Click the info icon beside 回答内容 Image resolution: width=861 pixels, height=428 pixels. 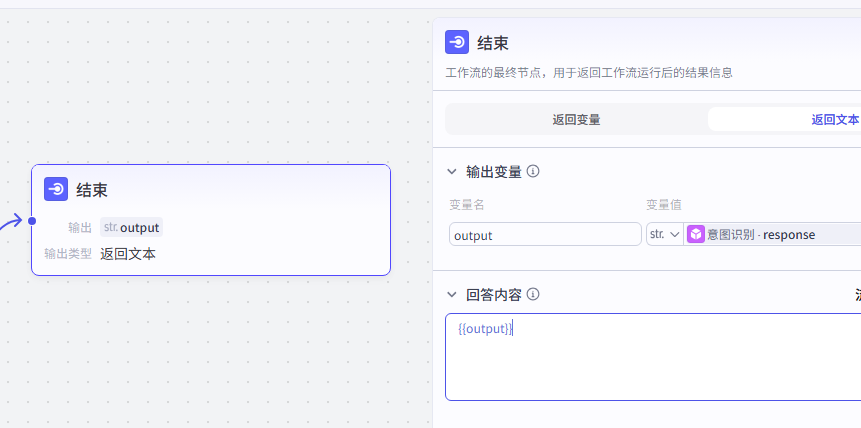(x=533, y=294)
